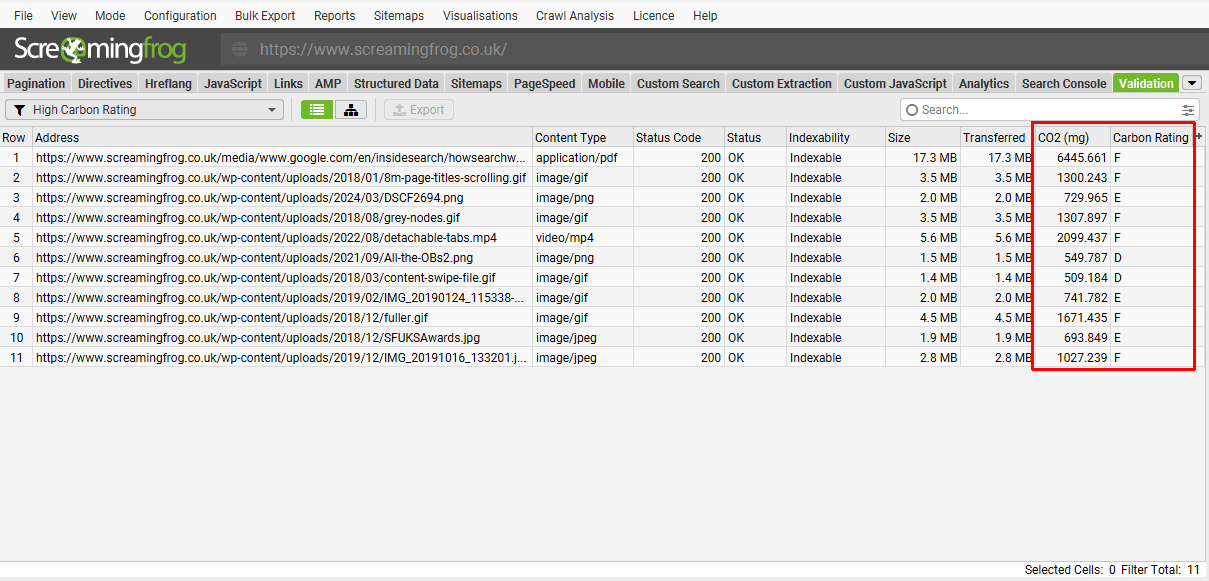Switch to the Structured Data tab

[396, 84]
